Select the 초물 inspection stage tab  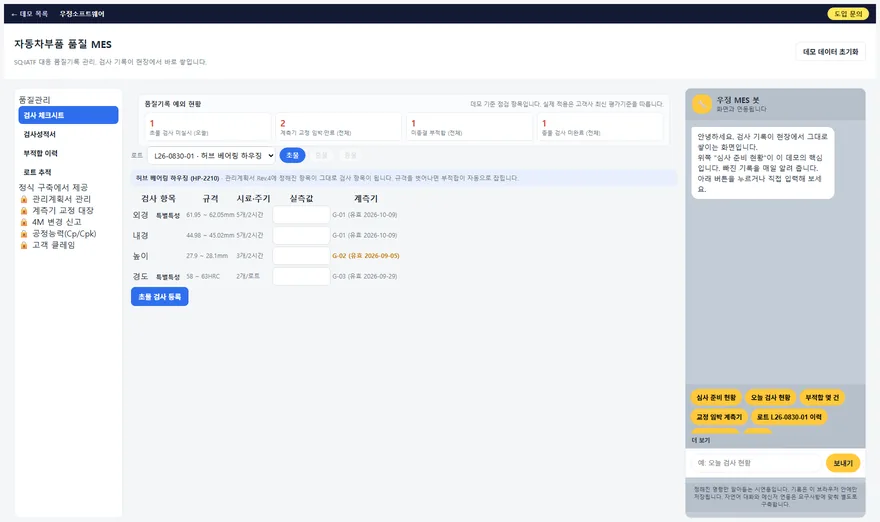(x=292, y=155)
